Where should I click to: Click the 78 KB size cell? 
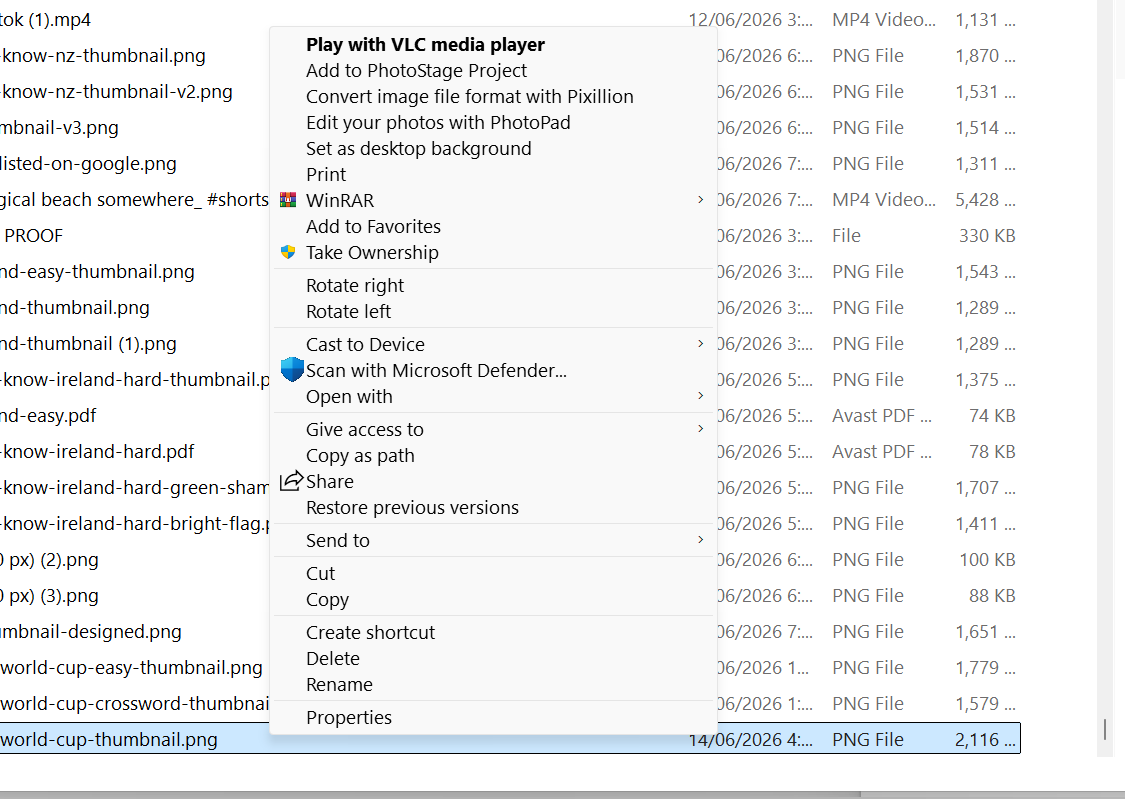pos(992,452)
